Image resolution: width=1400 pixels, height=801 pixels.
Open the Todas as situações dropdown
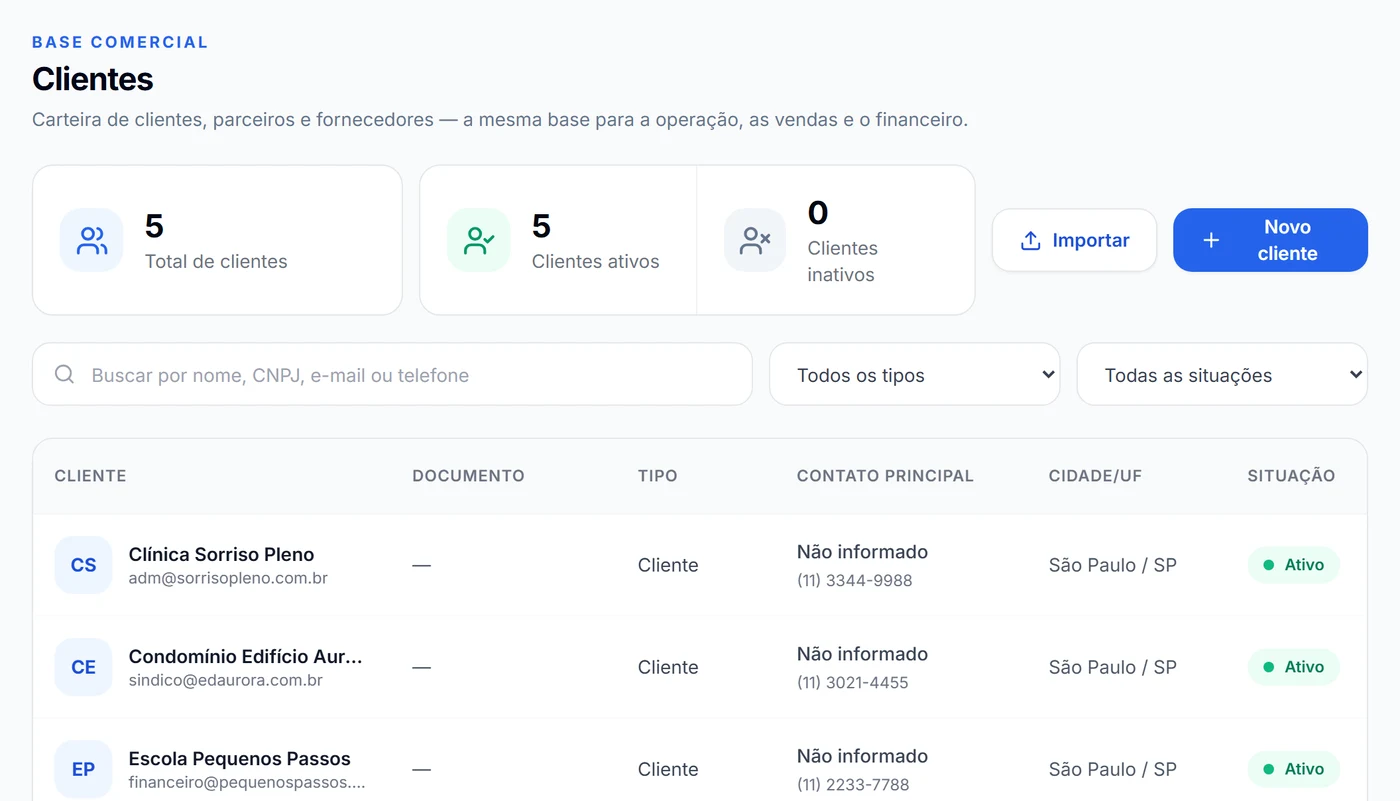[1222, 375]
